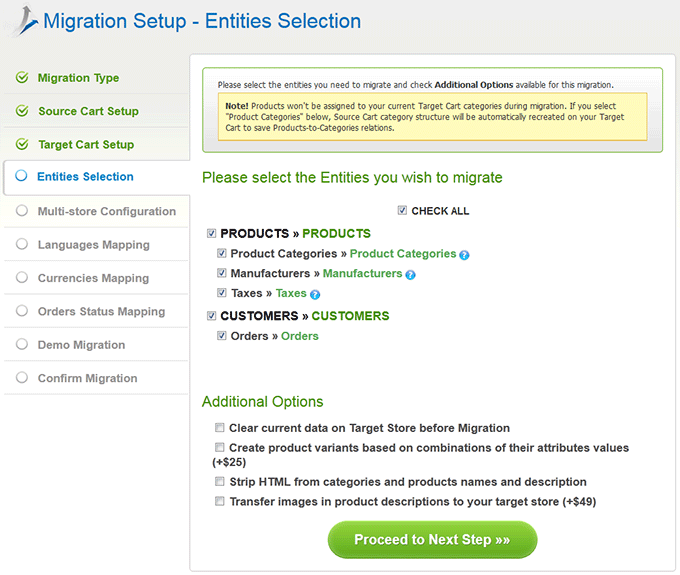Click Proceed to Next Step button
This screenshot has width=680, height=575.
click(x=432, y=539)
